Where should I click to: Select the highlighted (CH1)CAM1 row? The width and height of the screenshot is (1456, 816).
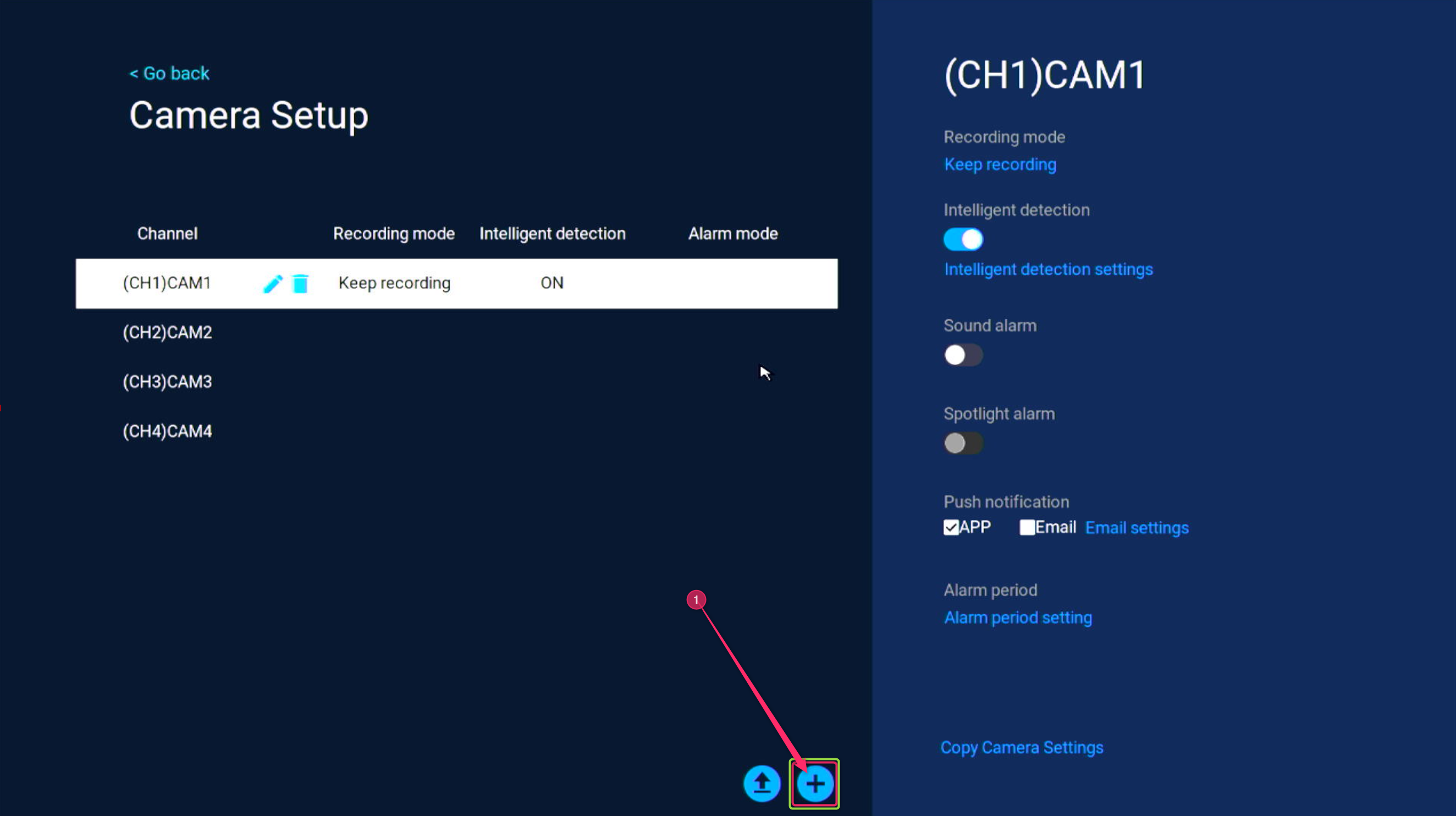pos(167,283)
